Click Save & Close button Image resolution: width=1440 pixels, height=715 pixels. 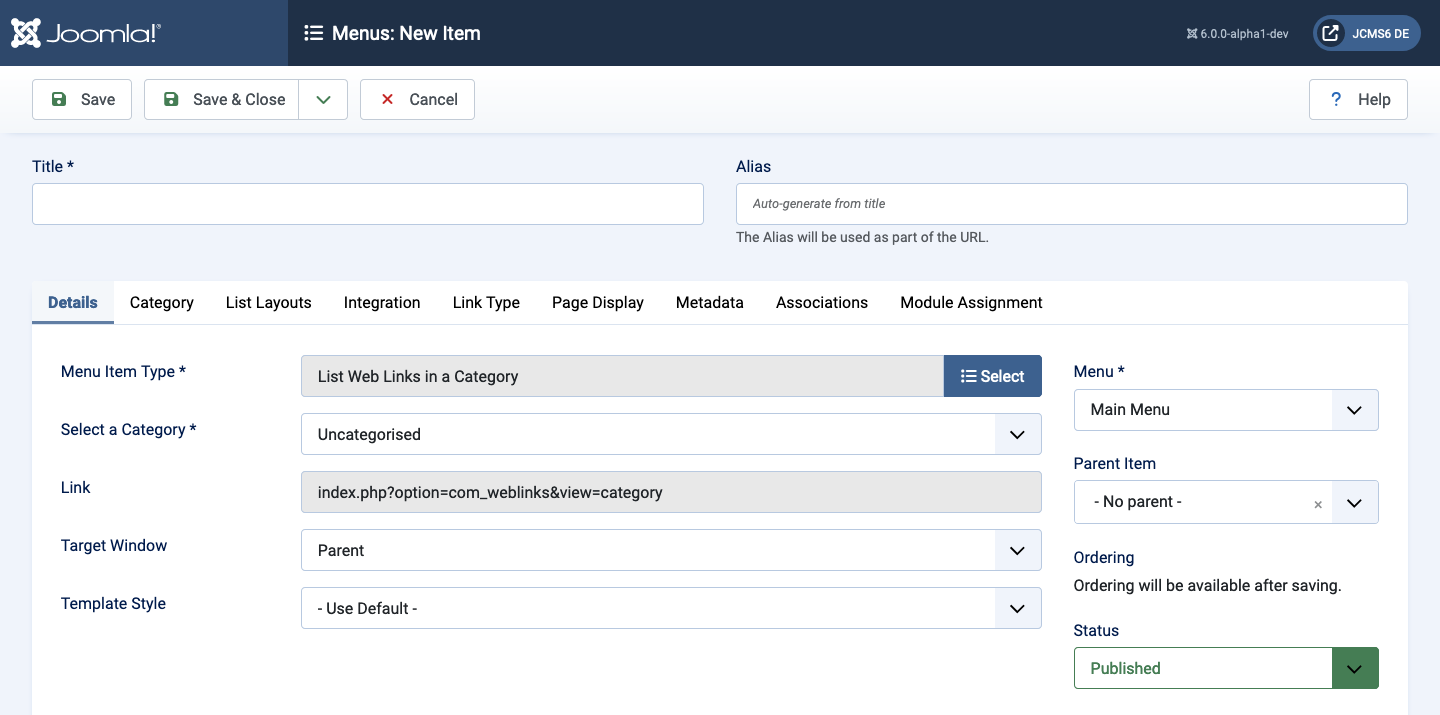221,99
